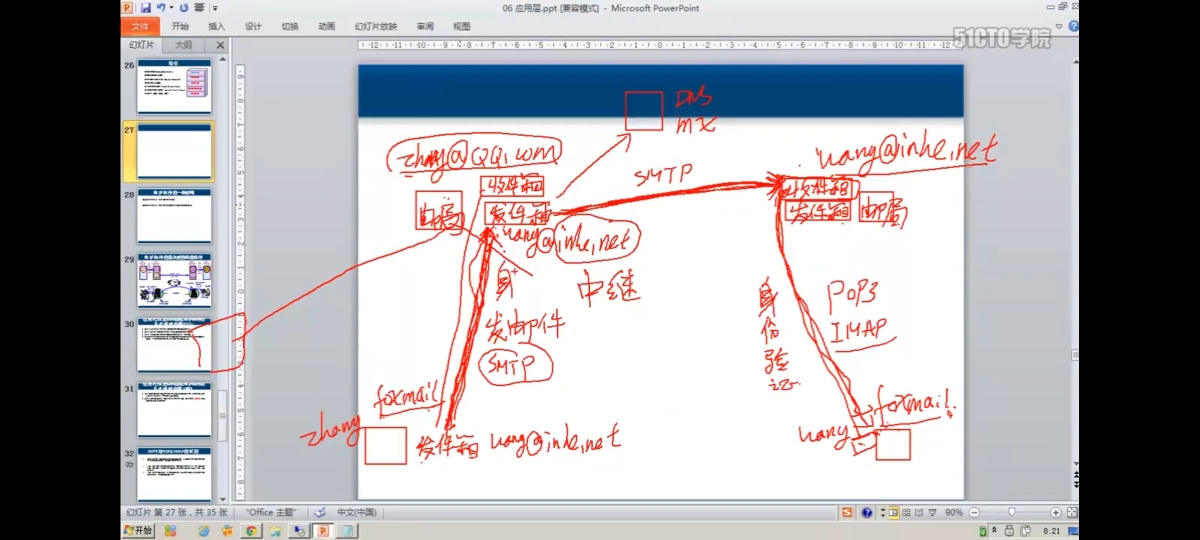This screenshot has height=540, width=1200.
Task: Click Fit slide to window icon
Action: click(x=1071, y=512)
